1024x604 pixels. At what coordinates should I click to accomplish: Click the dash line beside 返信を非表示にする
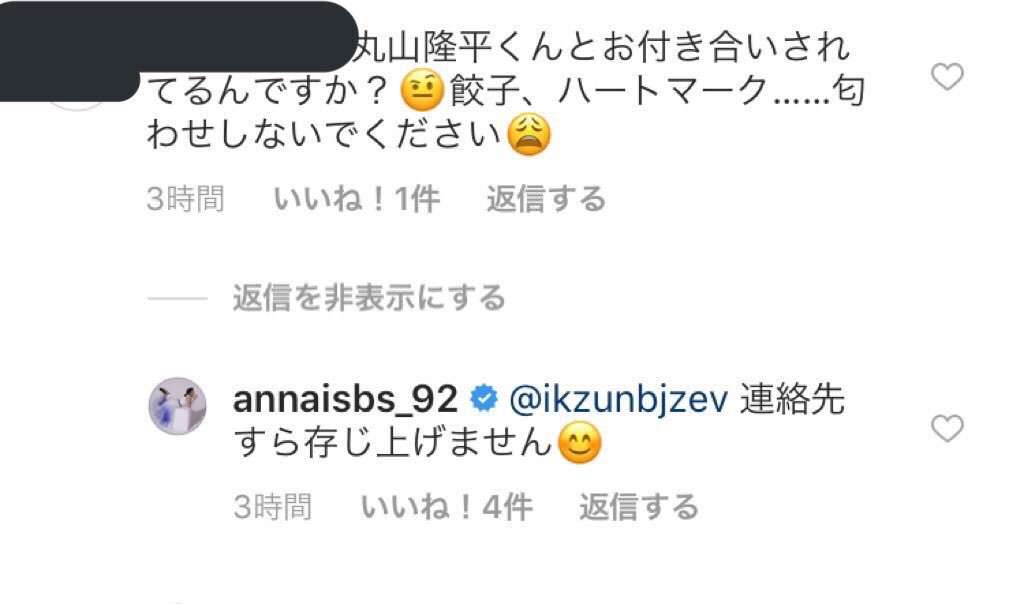(x=178, y=298)
